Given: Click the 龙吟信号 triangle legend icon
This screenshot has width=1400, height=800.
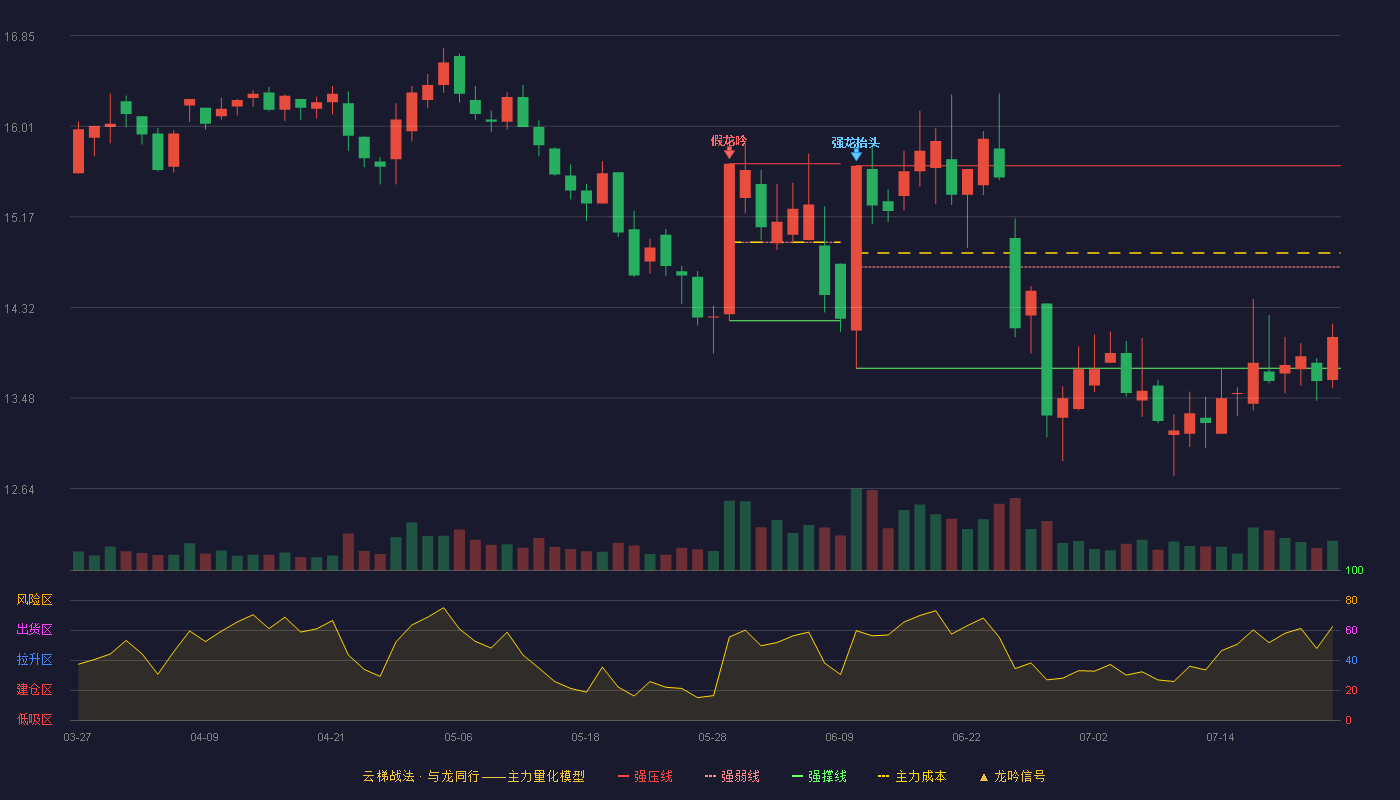Looking at the screenshot, I should click(983, 777).
